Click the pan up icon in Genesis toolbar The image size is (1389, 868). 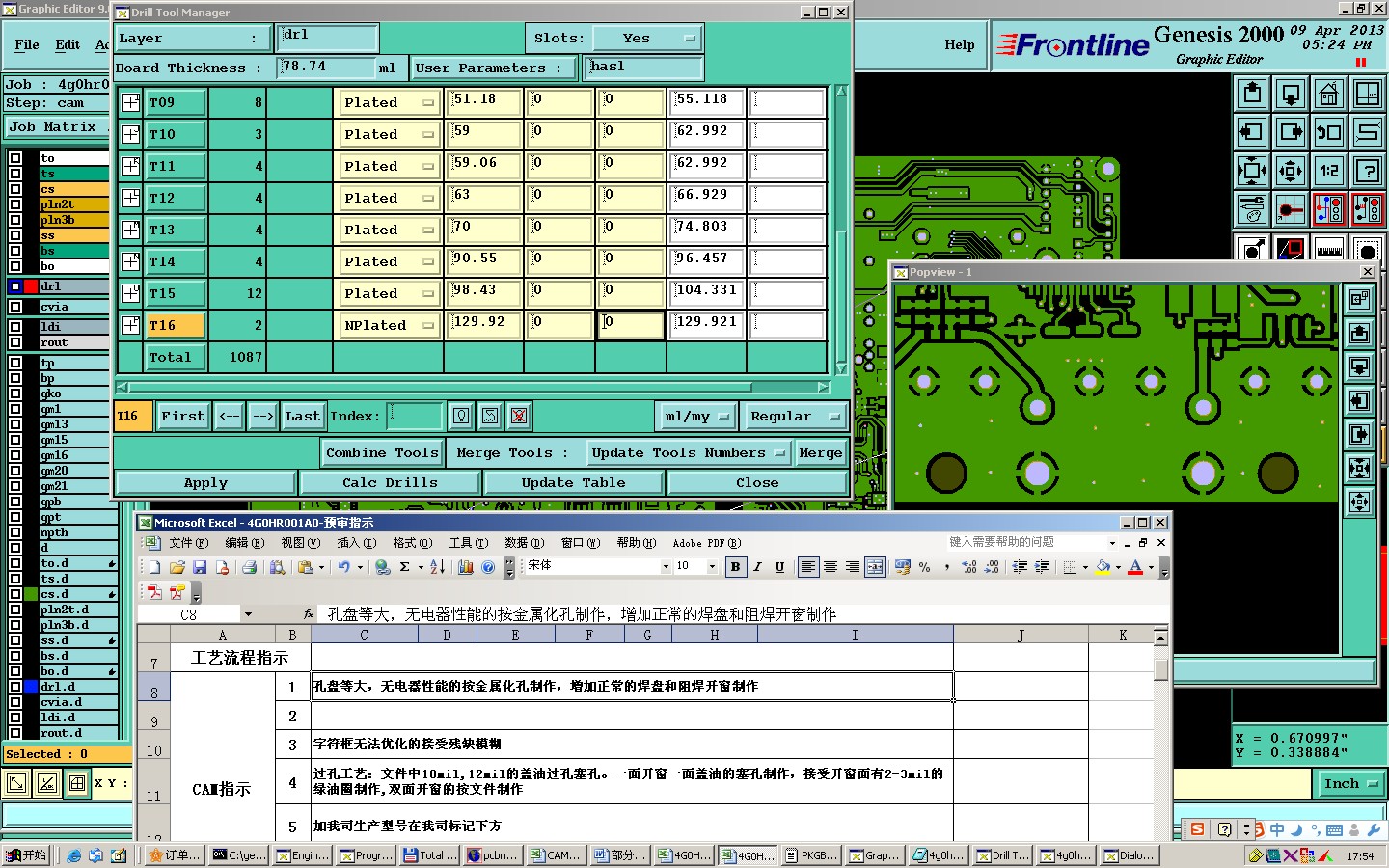point(1252,94)
